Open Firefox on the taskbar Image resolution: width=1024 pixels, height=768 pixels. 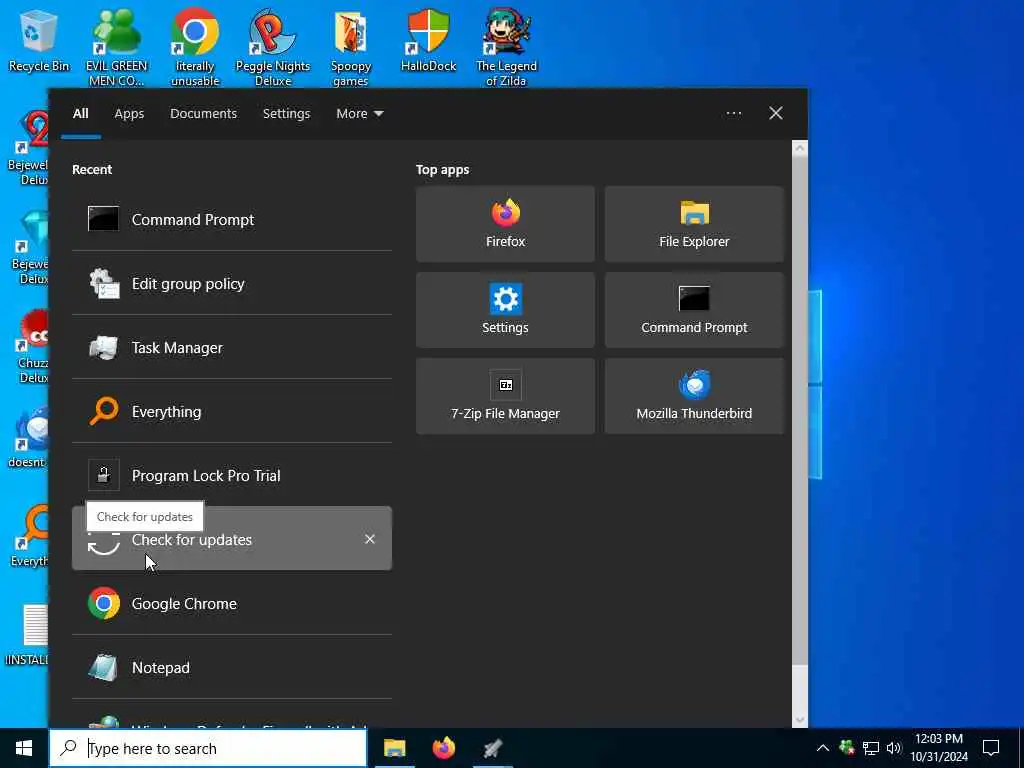(444, 748)
